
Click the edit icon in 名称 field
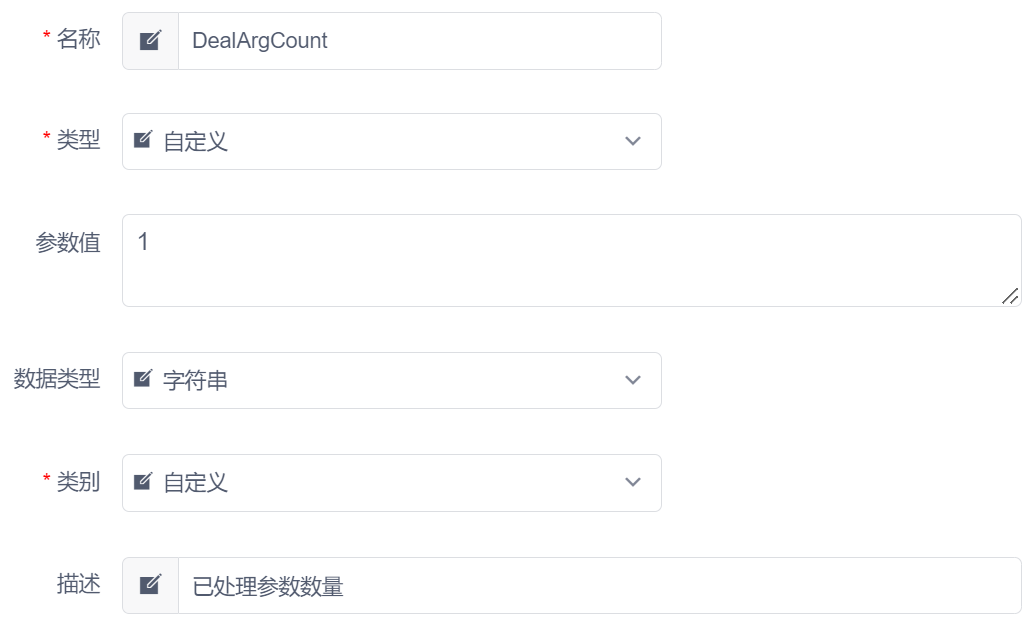[150, 41]
